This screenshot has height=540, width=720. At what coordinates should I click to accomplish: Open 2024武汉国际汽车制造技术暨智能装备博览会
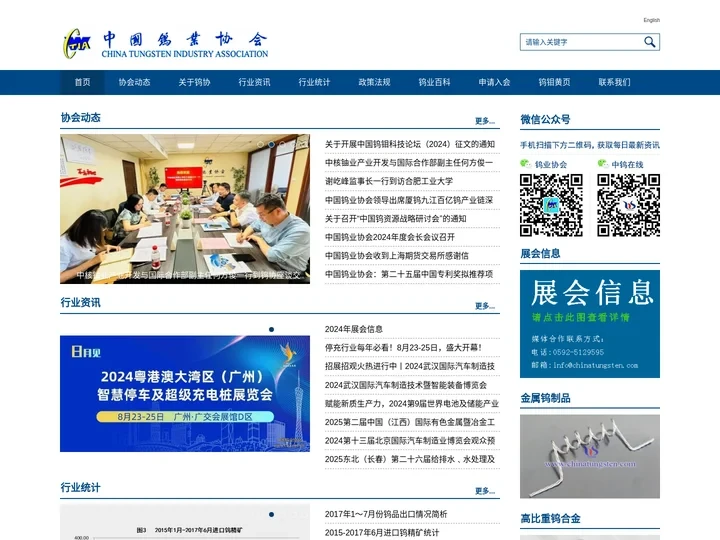tap(405, 385)
